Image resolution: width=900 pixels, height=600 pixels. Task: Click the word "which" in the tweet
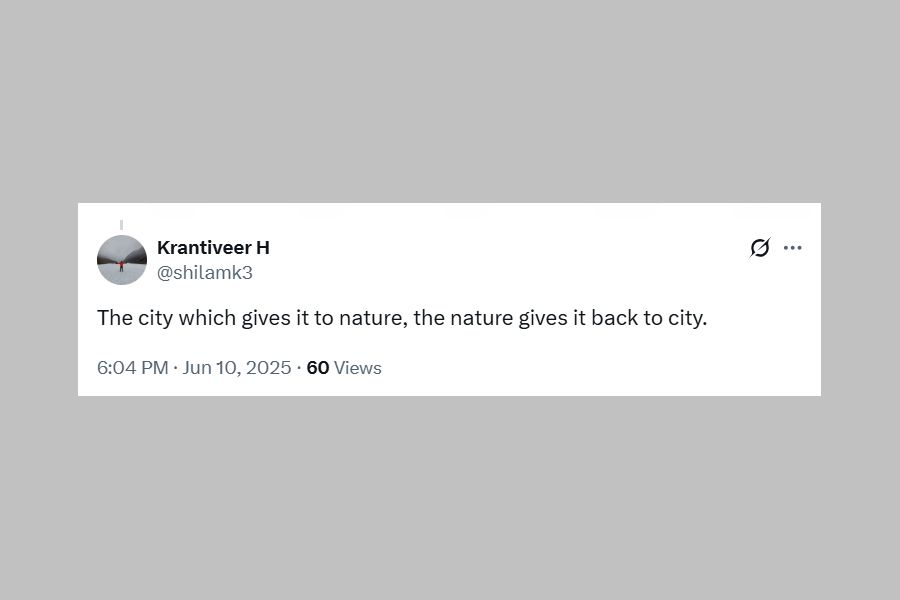[208, 318]
